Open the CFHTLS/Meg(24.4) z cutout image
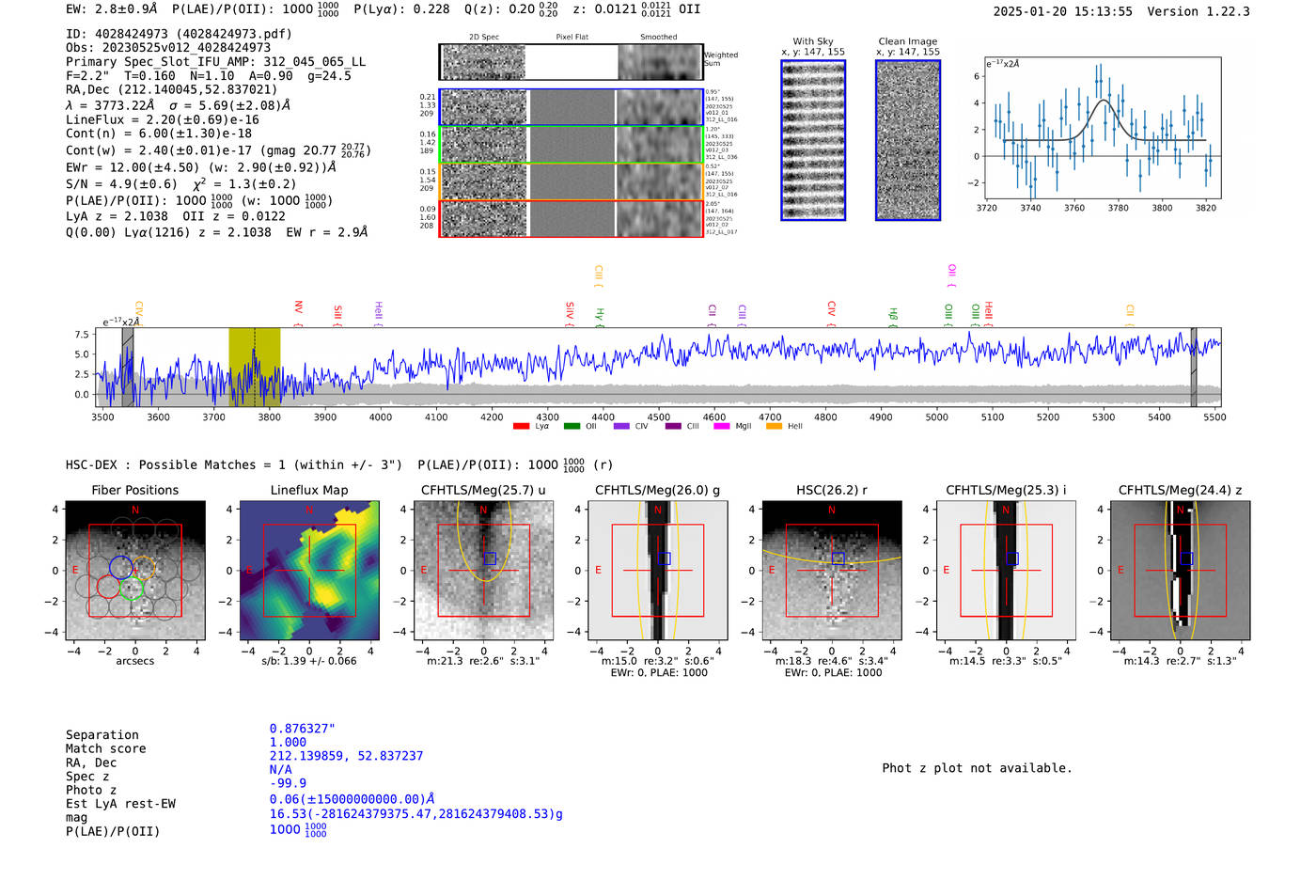Image resolution: width=1316 pixels, height=896 pixels. 1181,571
